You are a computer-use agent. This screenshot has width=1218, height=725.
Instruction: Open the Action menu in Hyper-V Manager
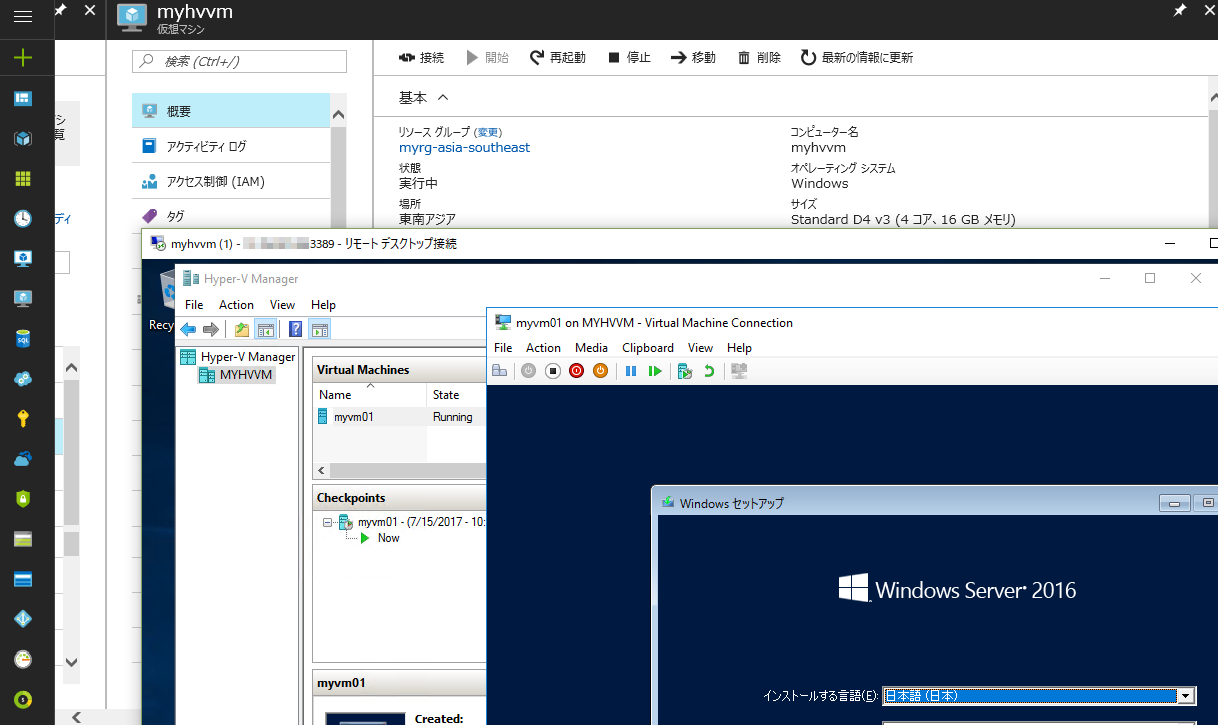236,304
